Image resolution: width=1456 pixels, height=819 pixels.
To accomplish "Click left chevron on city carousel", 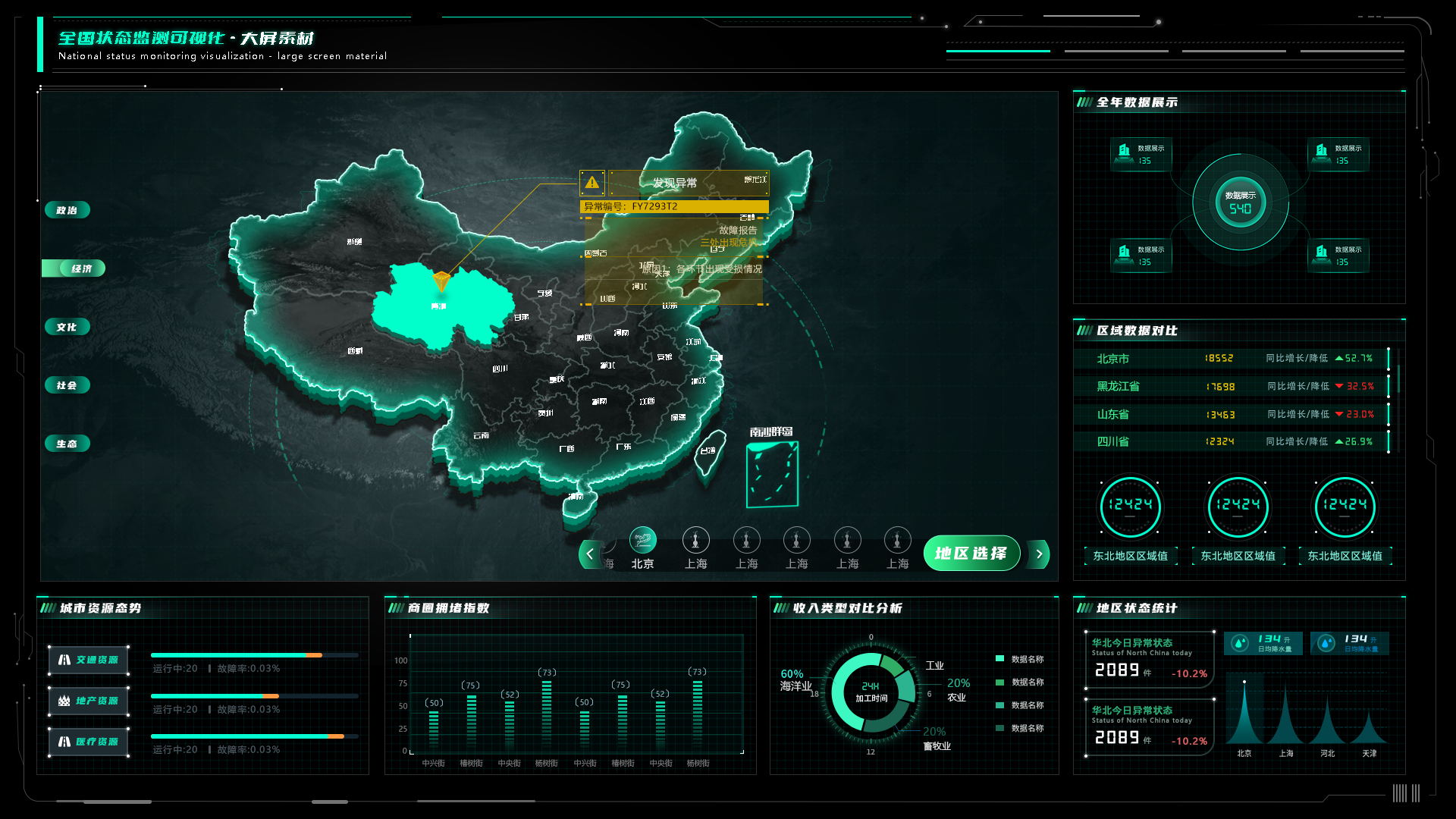I will [x=589, y=554].
